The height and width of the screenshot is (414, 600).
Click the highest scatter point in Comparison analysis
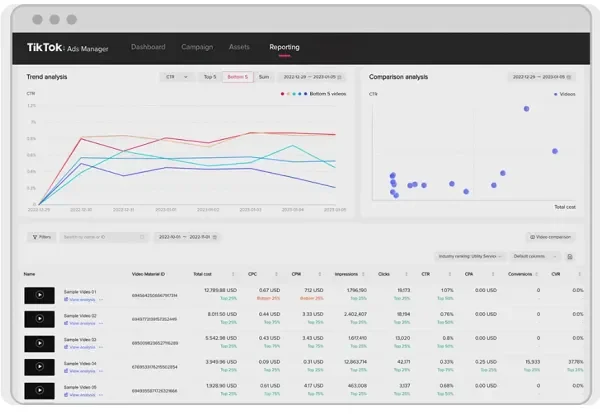pyautogui.click(x=527, y=109)
